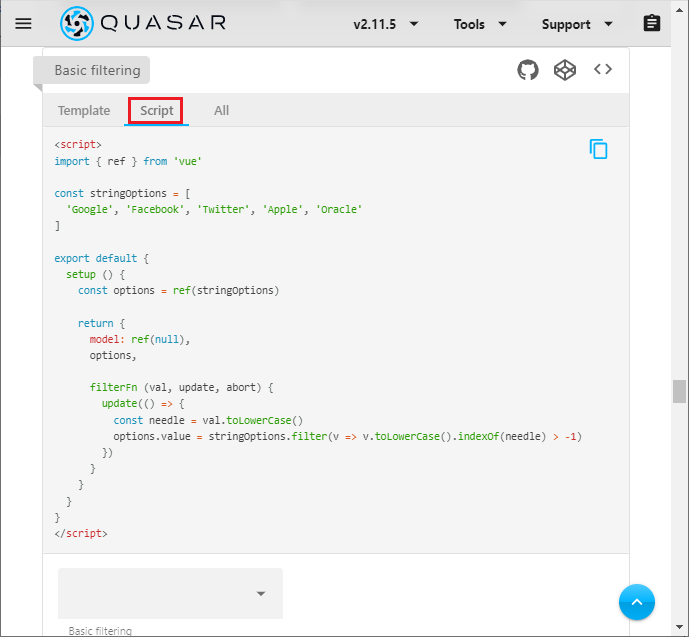Click the 'Basic filtering' field label below select
This screenshot has height=637, width=689.
point(100,631)
